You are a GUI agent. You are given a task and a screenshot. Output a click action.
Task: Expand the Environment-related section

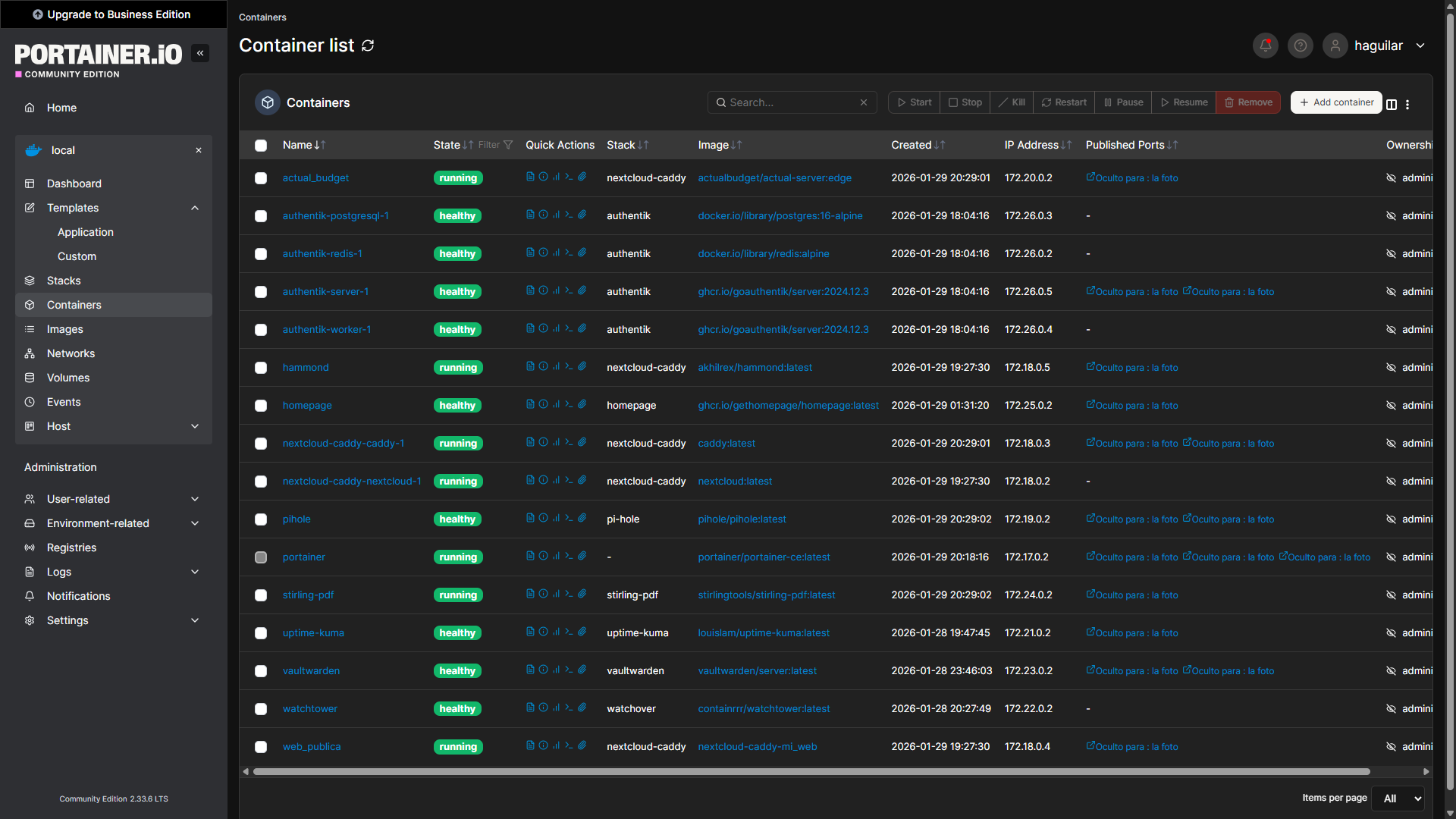click(114, 523)
